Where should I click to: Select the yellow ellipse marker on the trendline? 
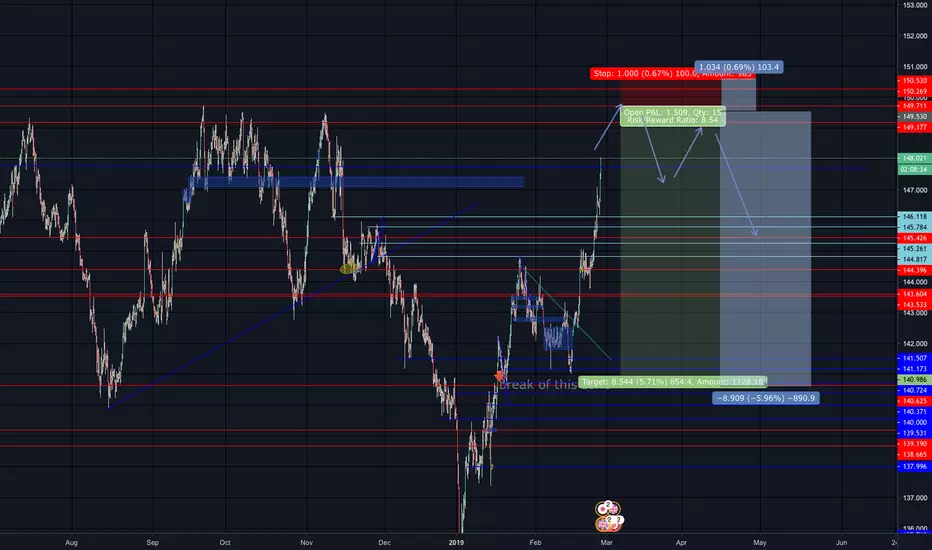(x=350, y=269)
